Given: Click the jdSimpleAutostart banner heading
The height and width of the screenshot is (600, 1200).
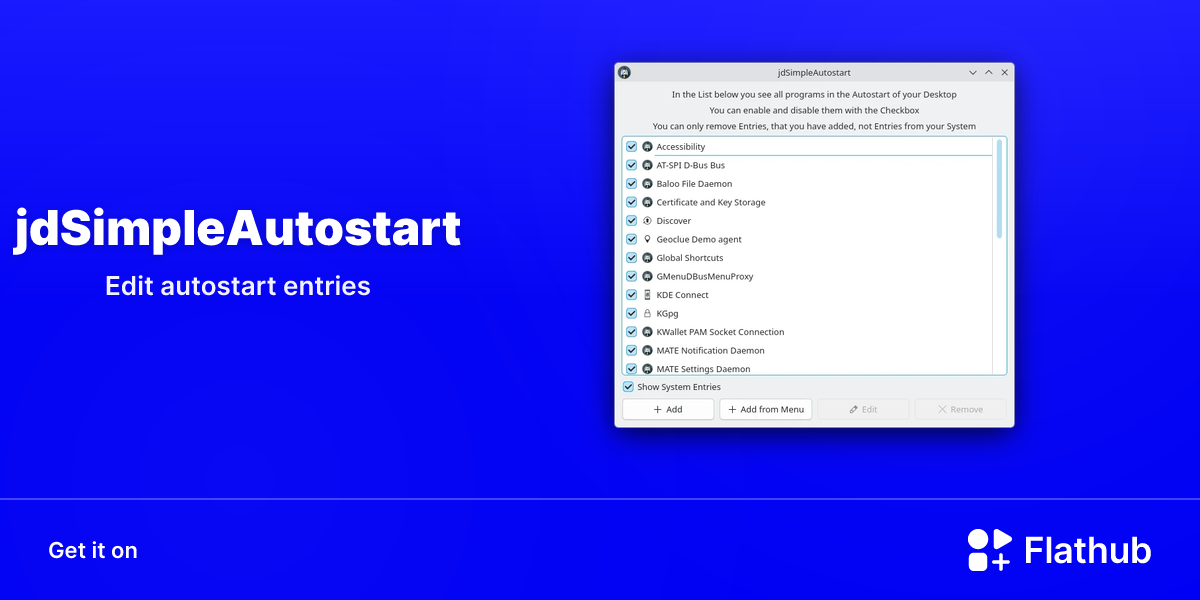Looking at the screenshot, I should click(237, 229).
